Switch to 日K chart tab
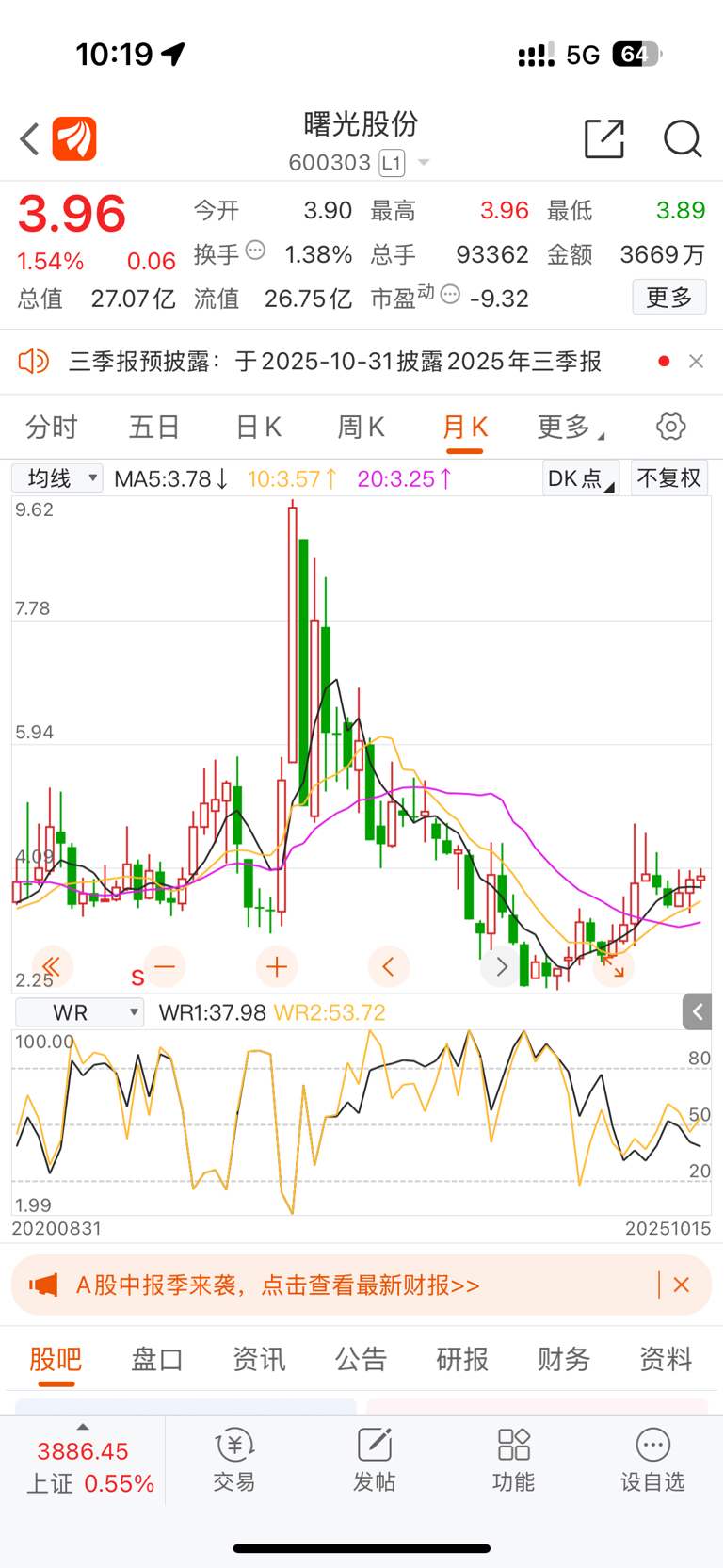The image size is (724, 1568). 258,428
